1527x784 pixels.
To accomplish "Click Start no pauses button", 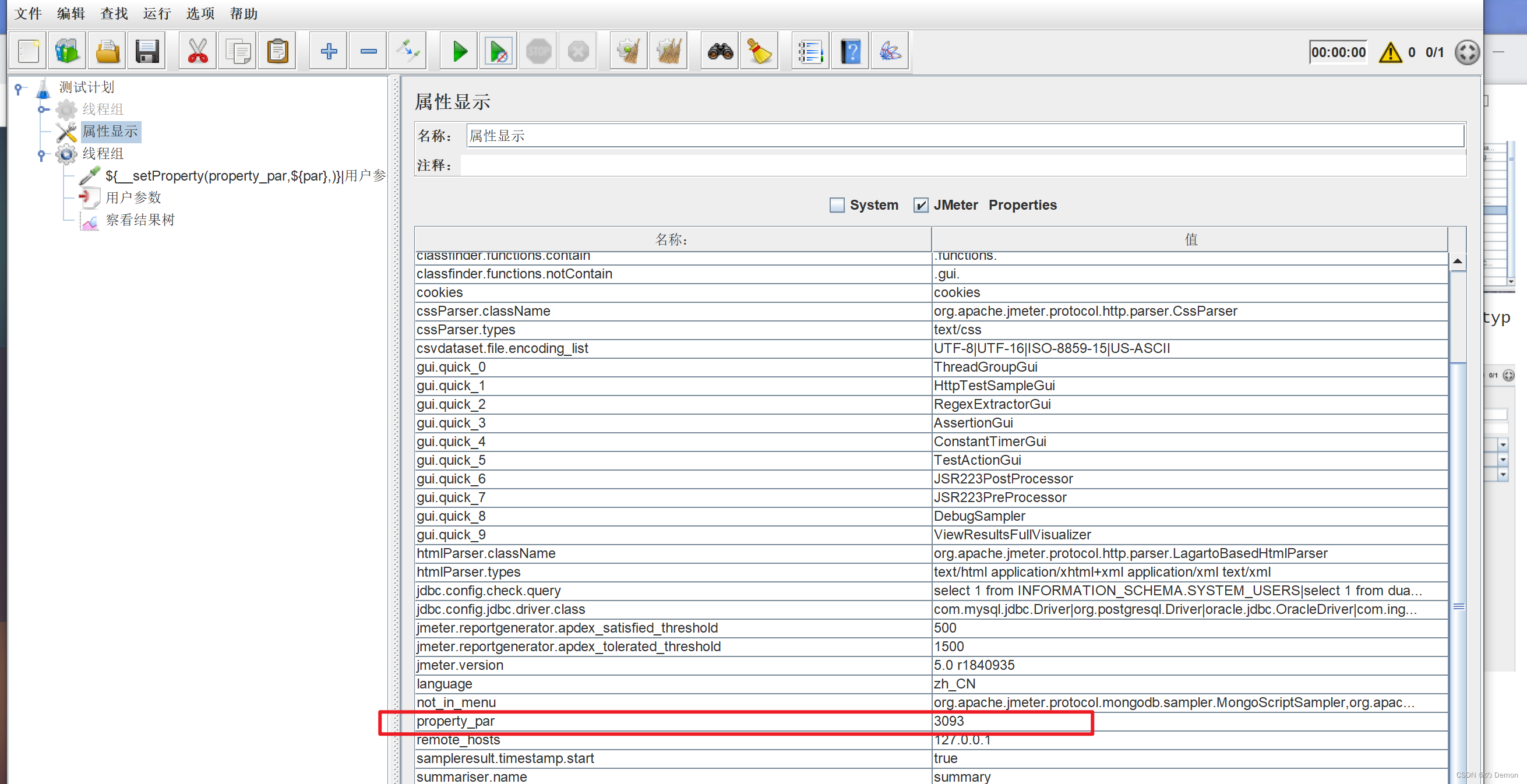I will pyautogui.click(x=499, y=52).
